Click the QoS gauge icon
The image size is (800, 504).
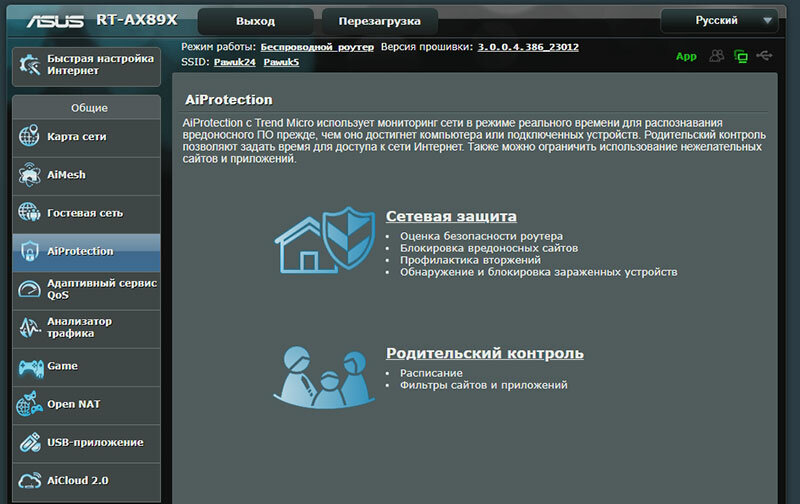(29, 289)
